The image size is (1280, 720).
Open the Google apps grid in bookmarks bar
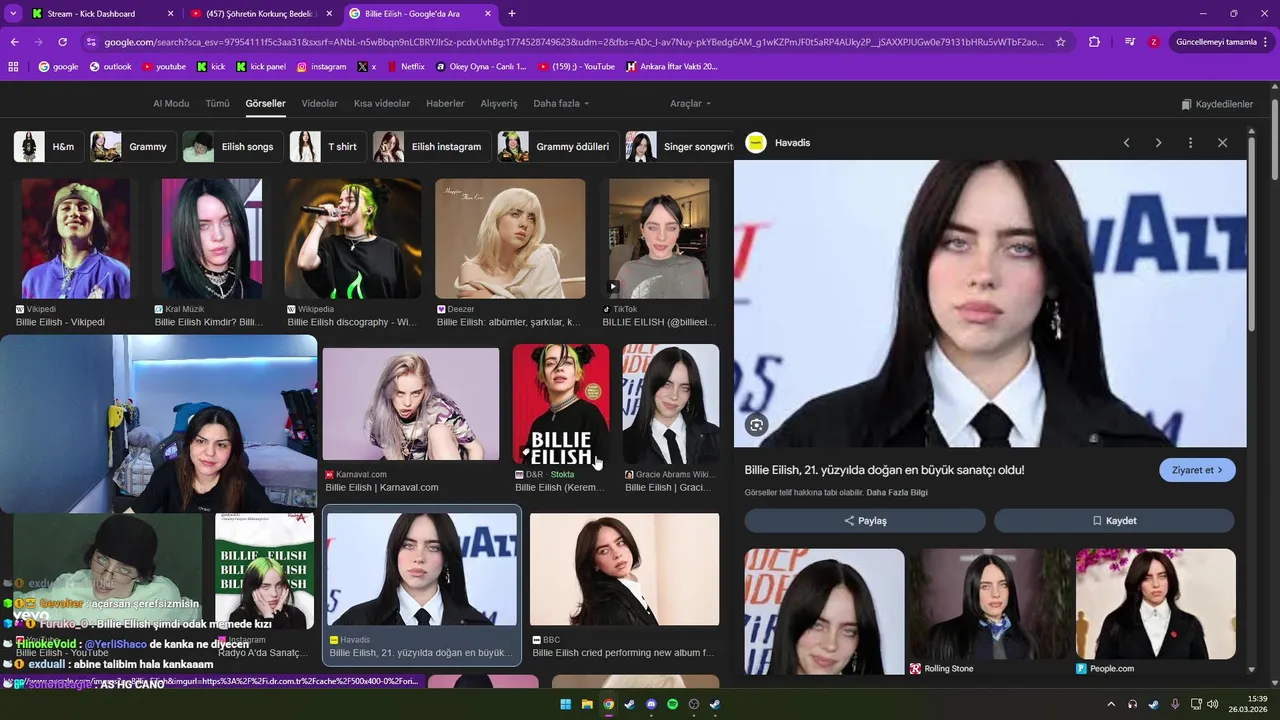[13, 67]
